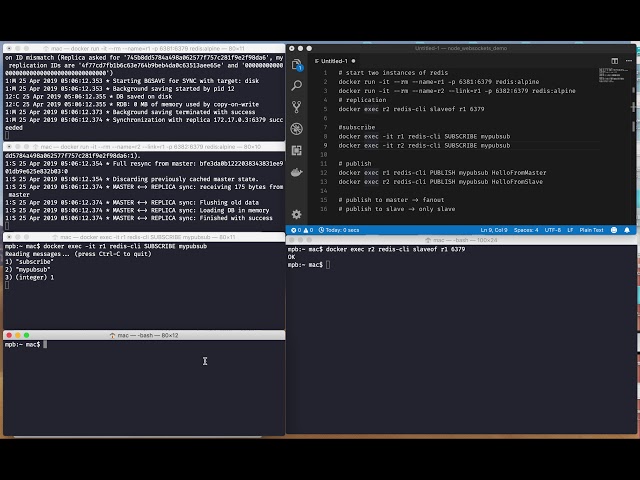This screenshot has width=640, height=480.
Task: Change language mode via 'Plain Text'
Action: (591, 230)
